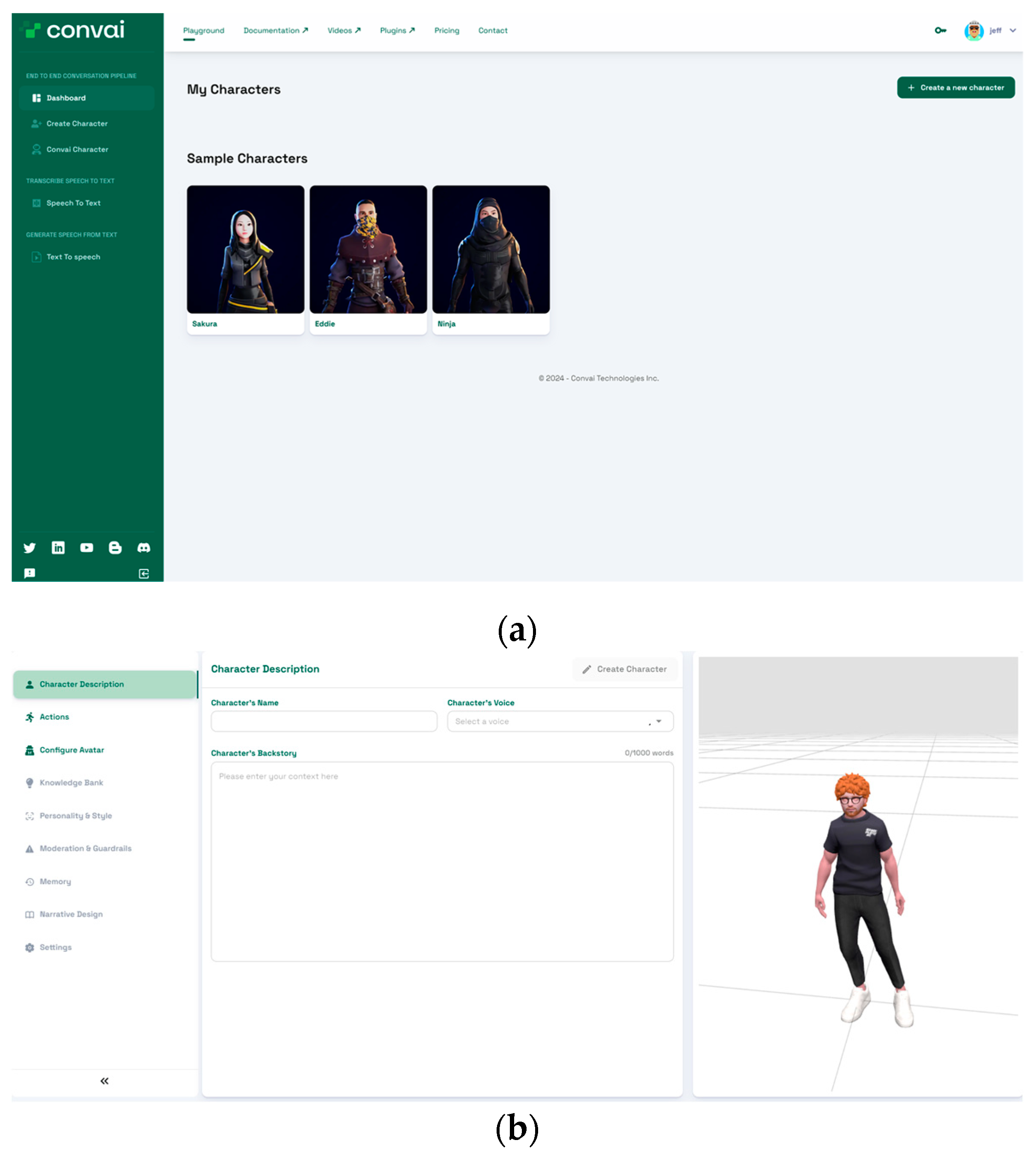The height and width of the screenshot is (1155, 1036).
Task: Select the Eddie sample character card
Action: (368, 259)
